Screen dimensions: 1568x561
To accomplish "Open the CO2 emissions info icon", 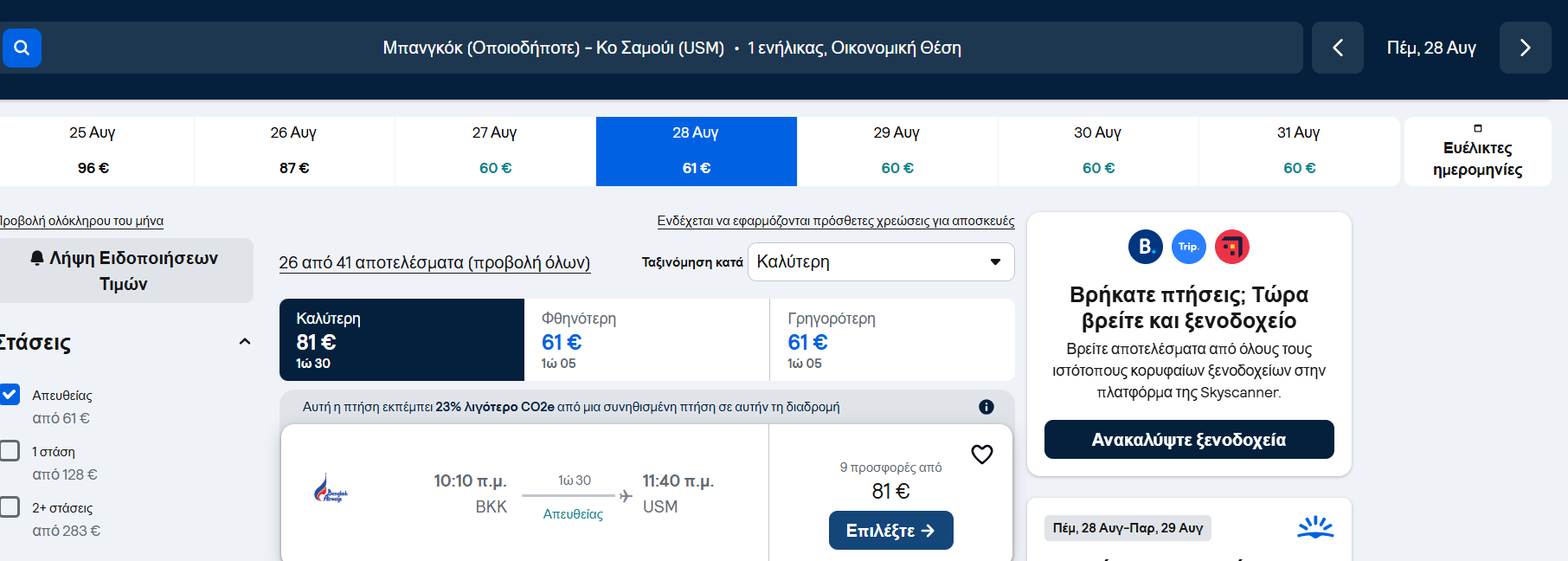I will (986, 407).
